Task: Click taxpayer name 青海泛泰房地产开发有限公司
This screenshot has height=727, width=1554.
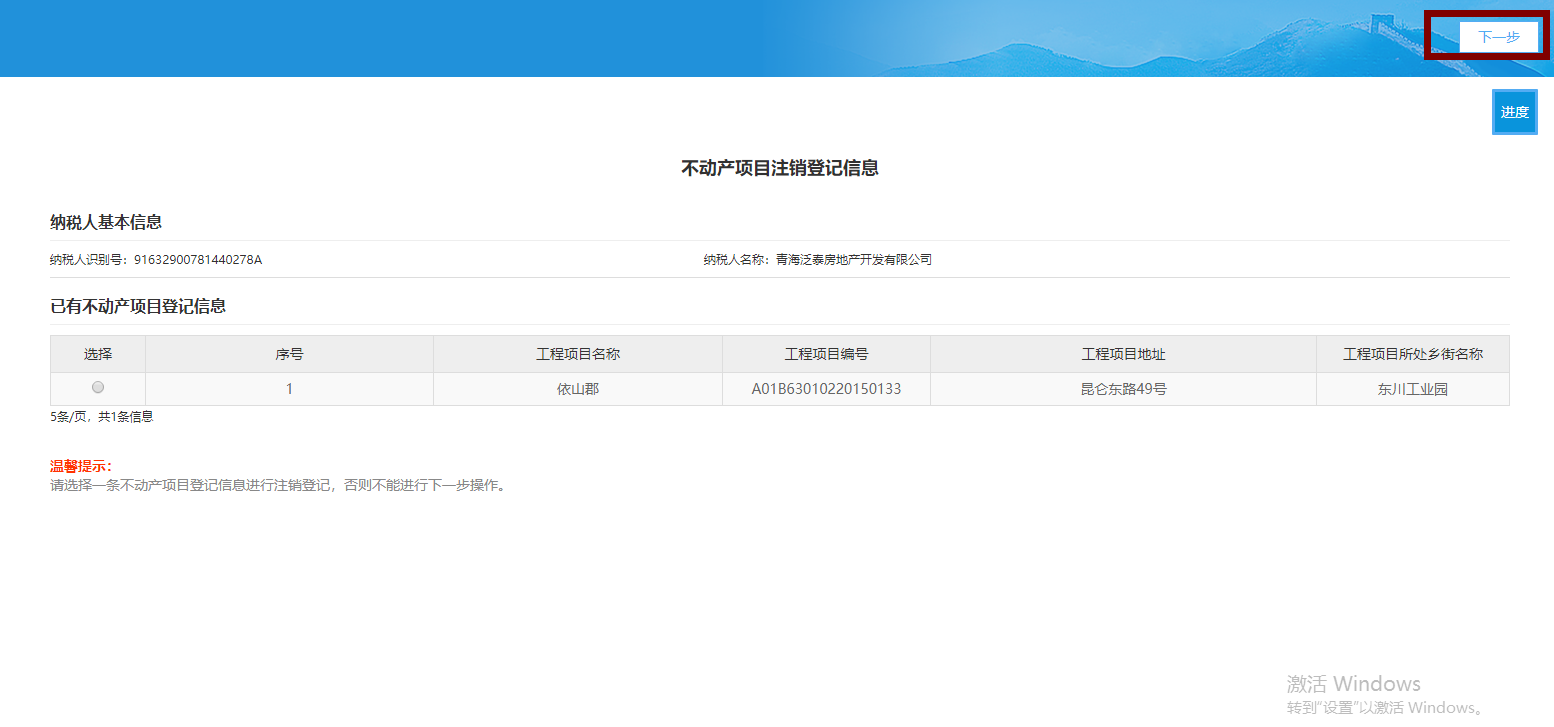Action: (854, 260)
